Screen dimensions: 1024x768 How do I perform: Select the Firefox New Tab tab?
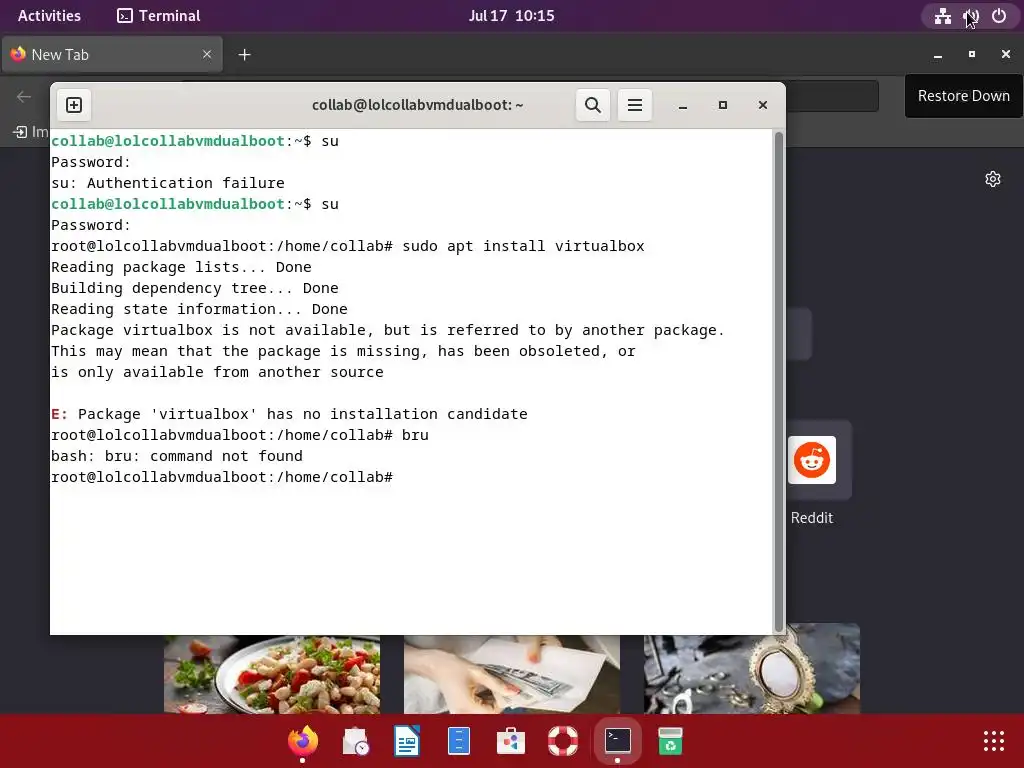tap(112, 55)
